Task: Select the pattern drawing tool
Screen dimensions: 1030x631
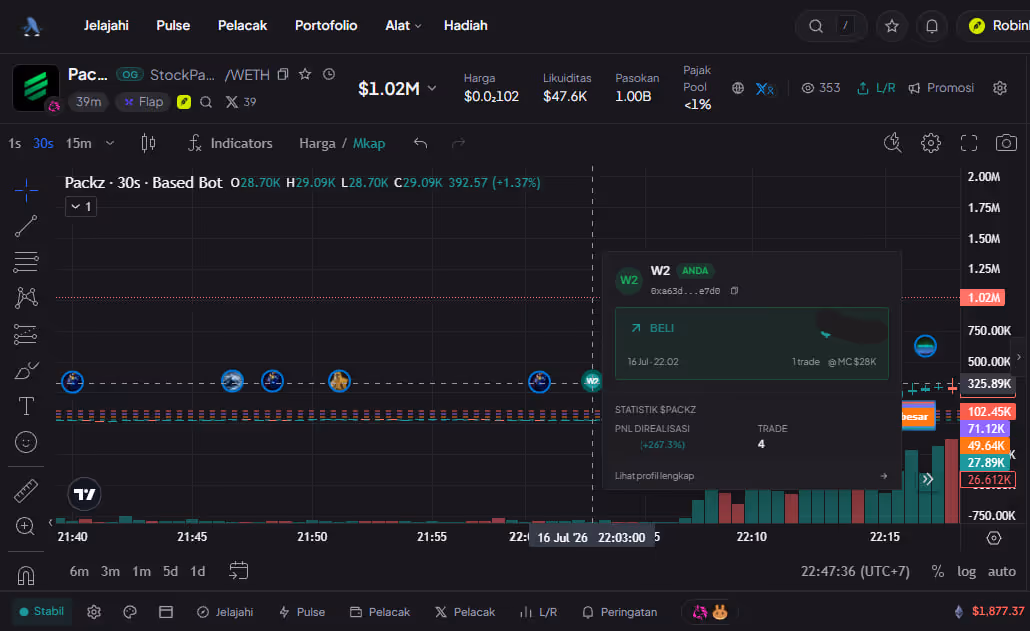Action: (x=26, y=297)
